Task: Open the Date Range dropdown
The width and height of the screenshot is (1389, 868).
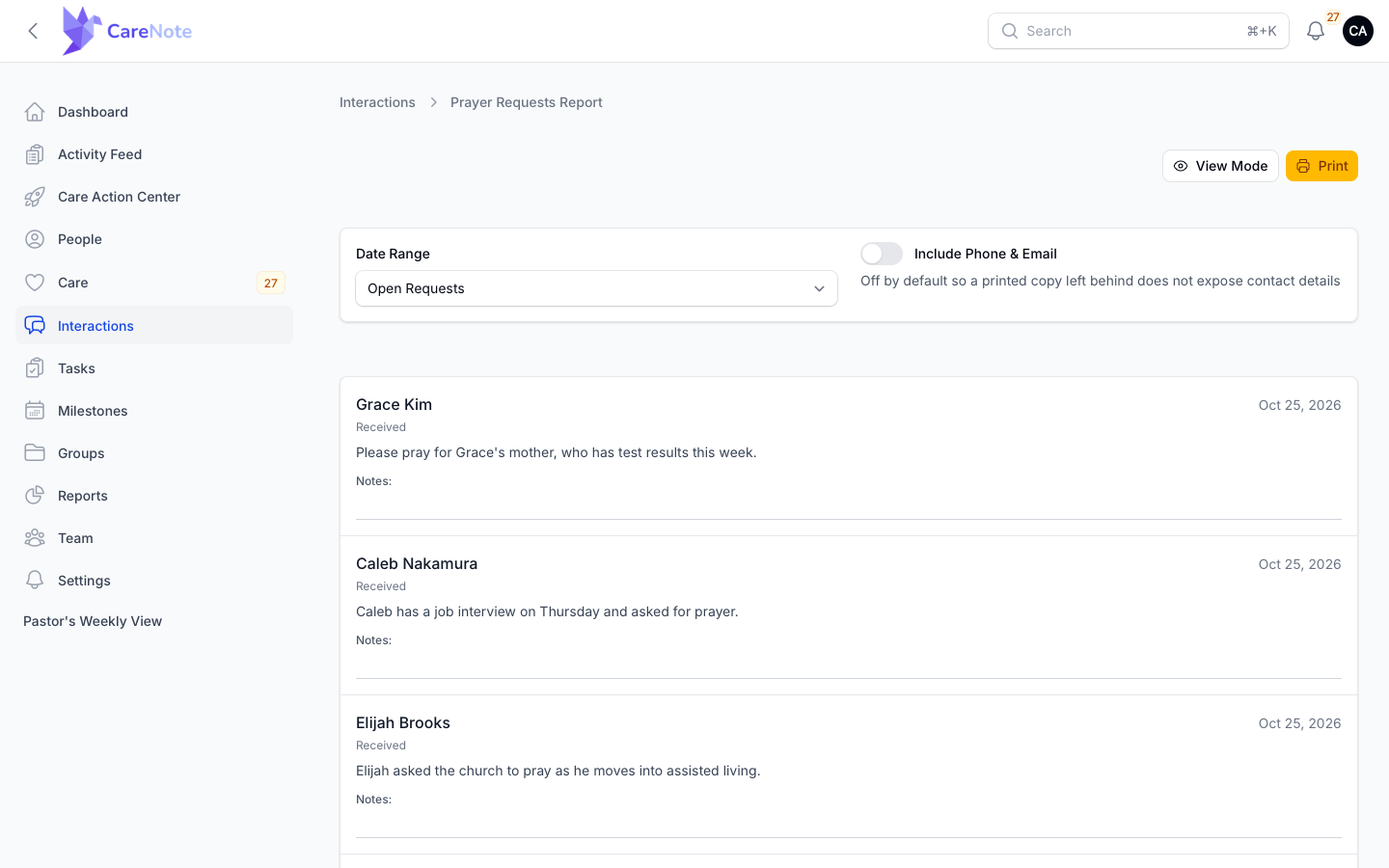Action: point(596,288)
